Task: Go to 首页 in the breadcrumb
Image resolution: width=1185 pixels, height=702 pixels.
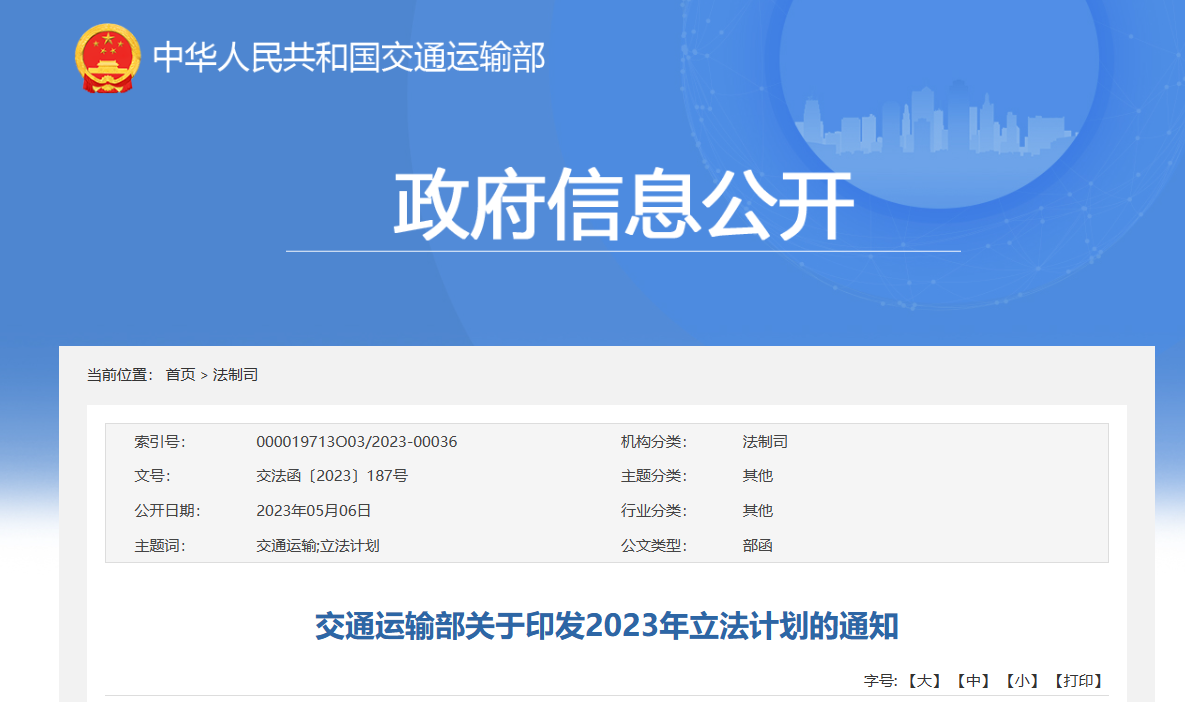Action: (x=180, y=375)
